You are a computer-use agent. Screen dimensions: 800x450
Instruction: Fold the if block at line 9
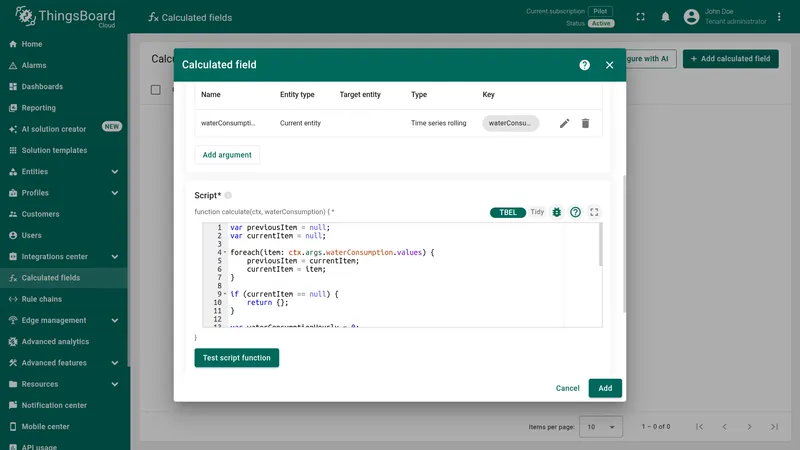click(x=225, y=294)
